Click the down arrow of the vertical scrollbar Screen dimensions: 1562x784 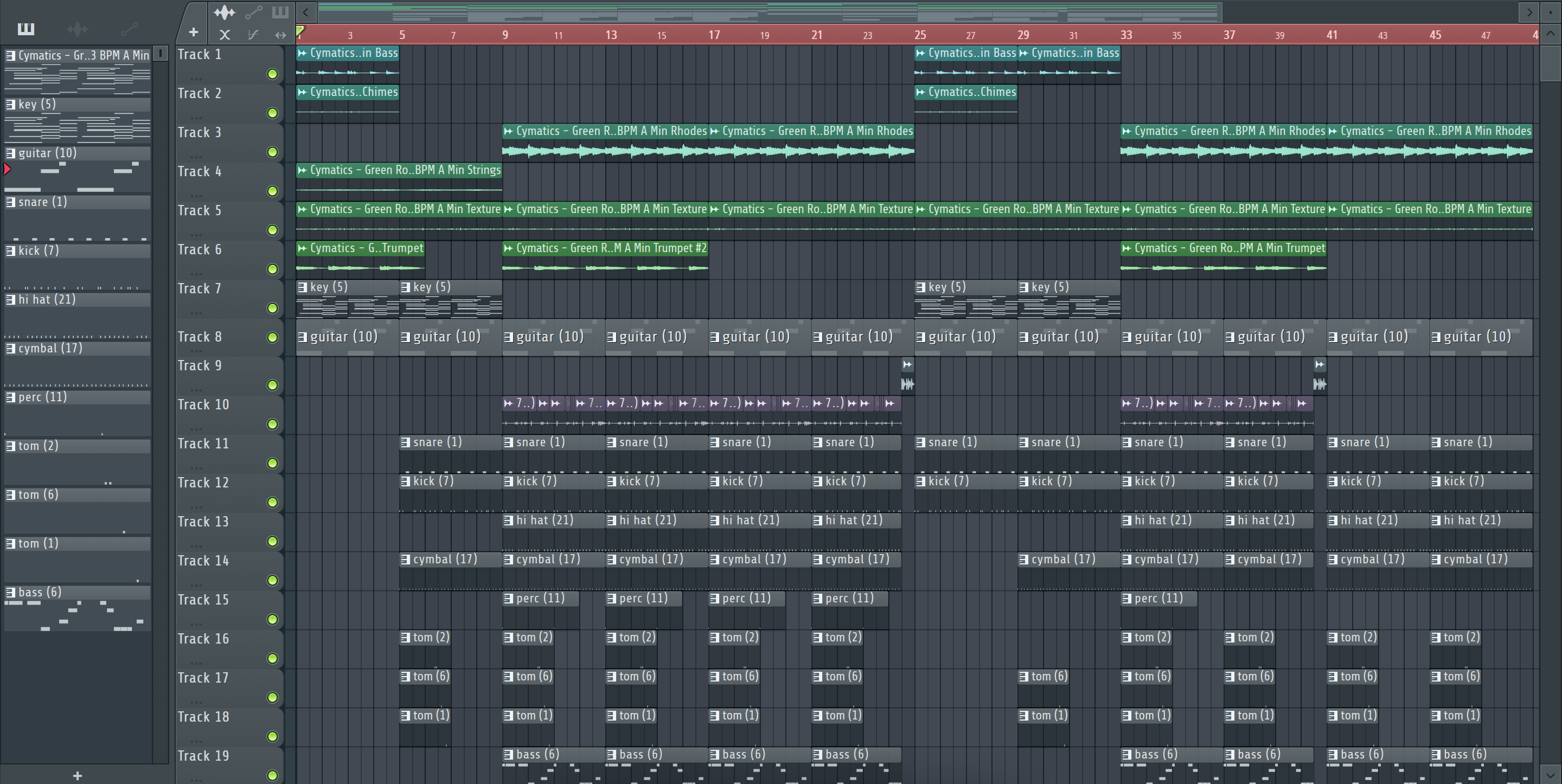(1551, 775)
